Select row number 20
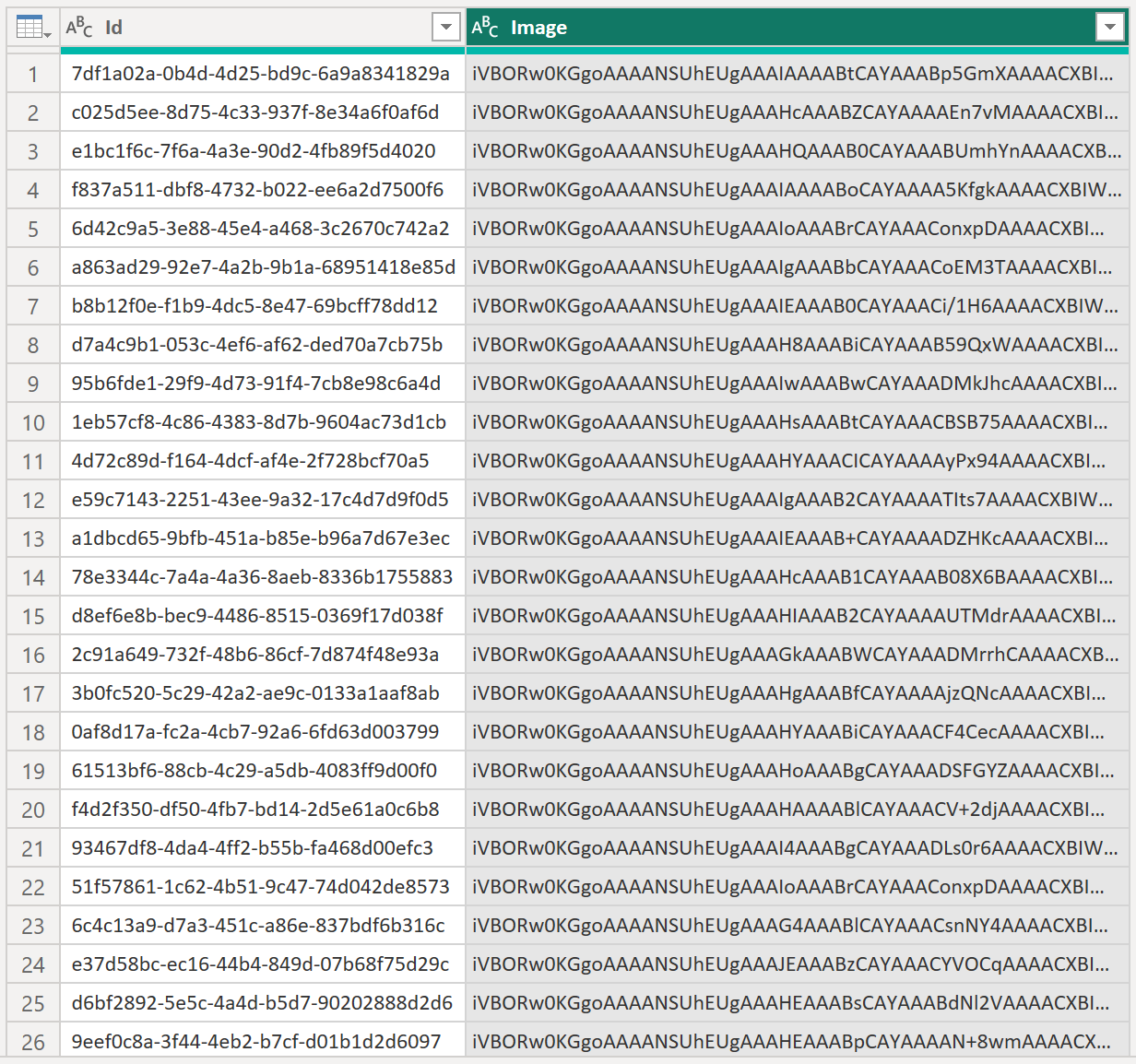Screen dimensions: 1136x1064 (x=33, y=810)
